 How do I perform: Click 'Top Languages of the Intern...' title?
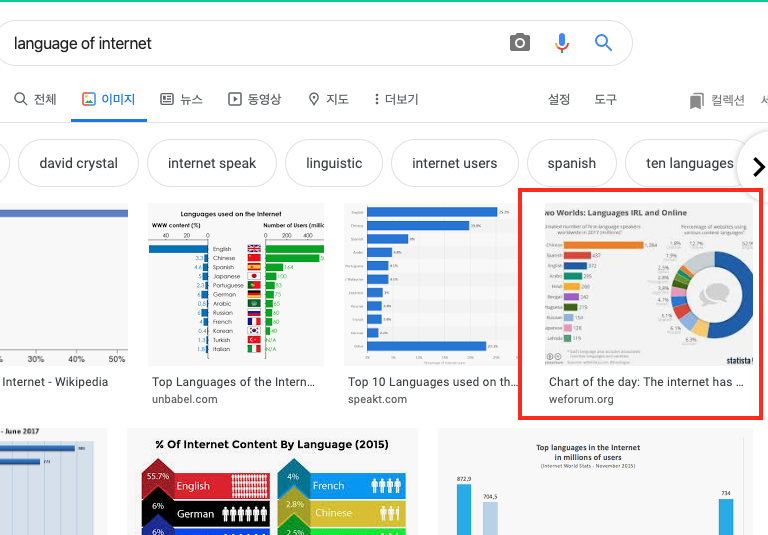(x=234, y=382)
